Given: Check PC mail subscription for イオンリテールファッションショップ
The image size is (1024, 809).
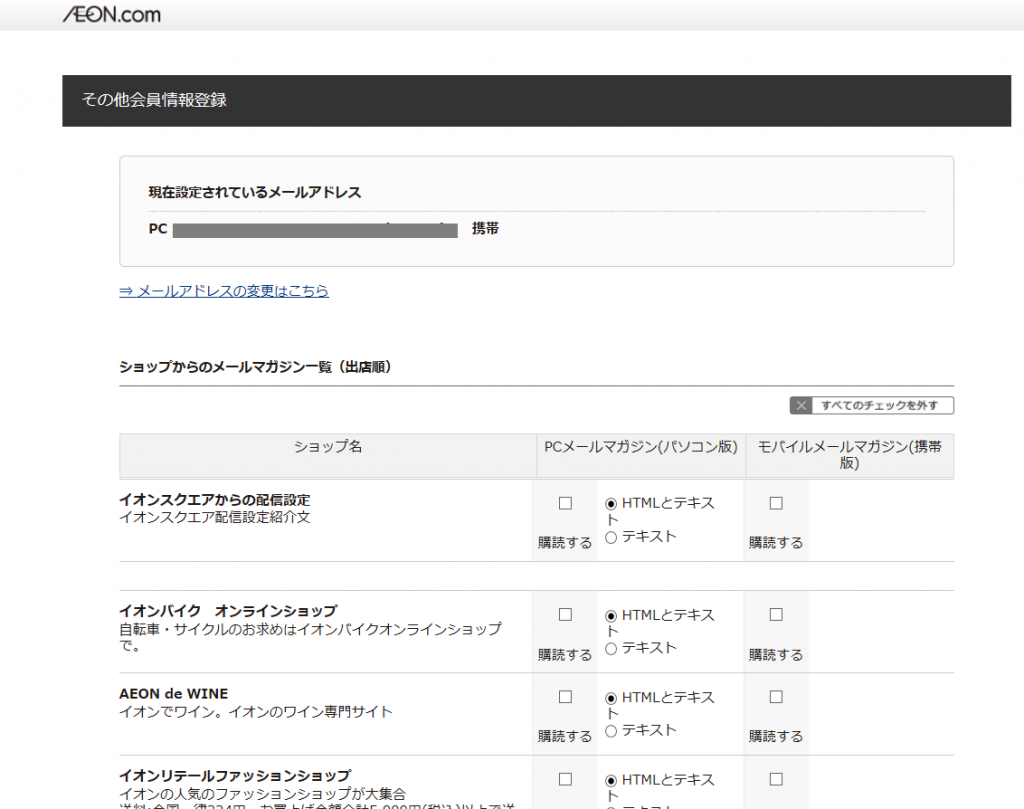Looking at the screenshot, I should [x=565, y=779].
